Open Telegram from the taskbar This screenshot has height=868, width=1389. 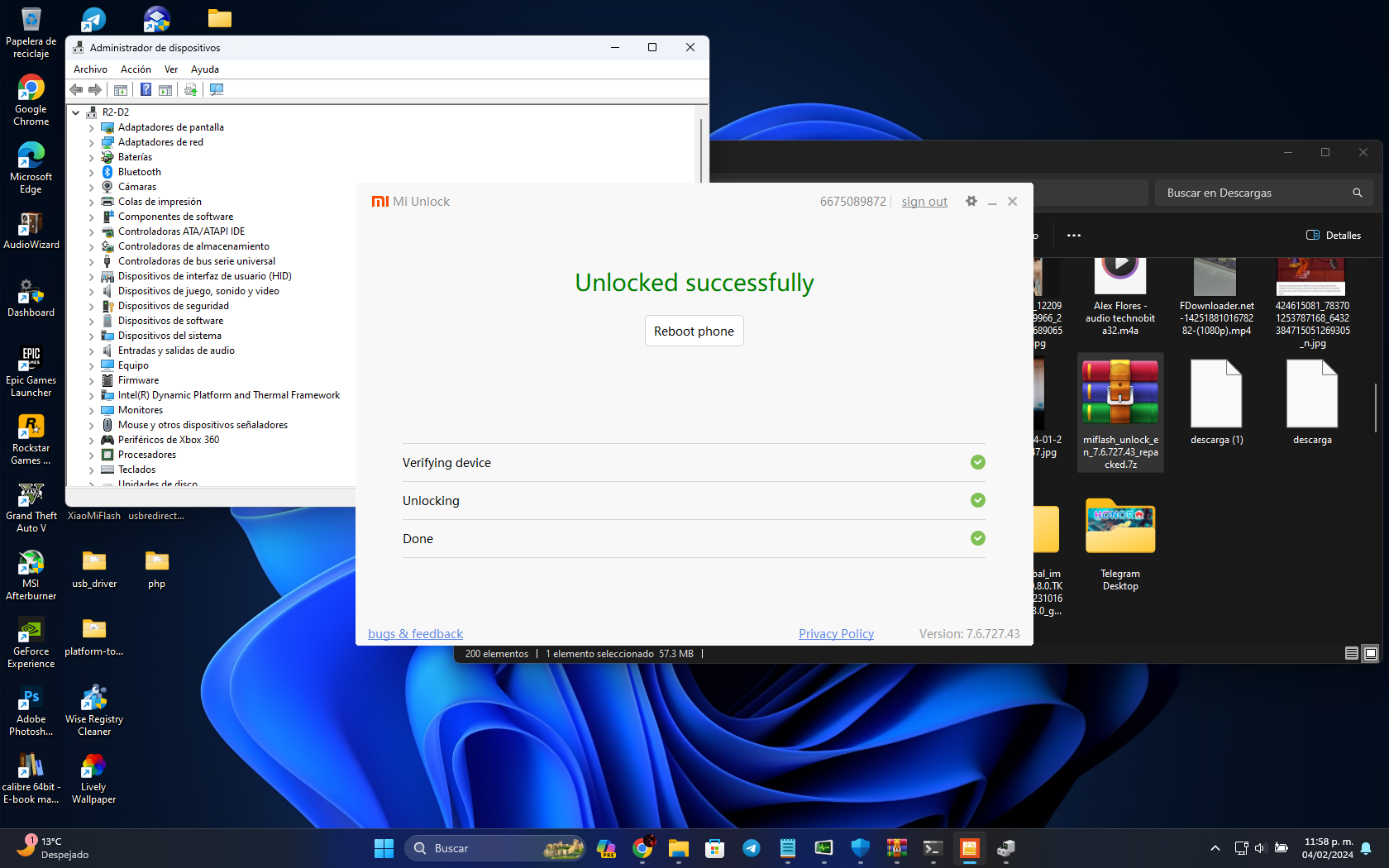(751, 848)
